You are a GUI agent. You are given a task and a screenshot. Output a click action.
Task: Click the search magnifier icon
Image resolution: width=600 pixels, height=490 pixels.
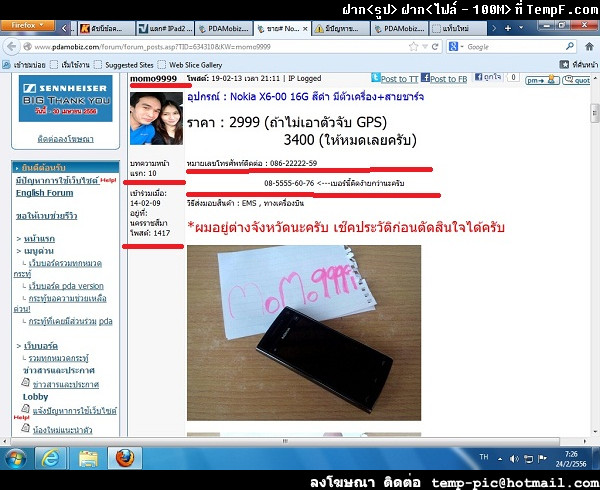pos(570,47)
